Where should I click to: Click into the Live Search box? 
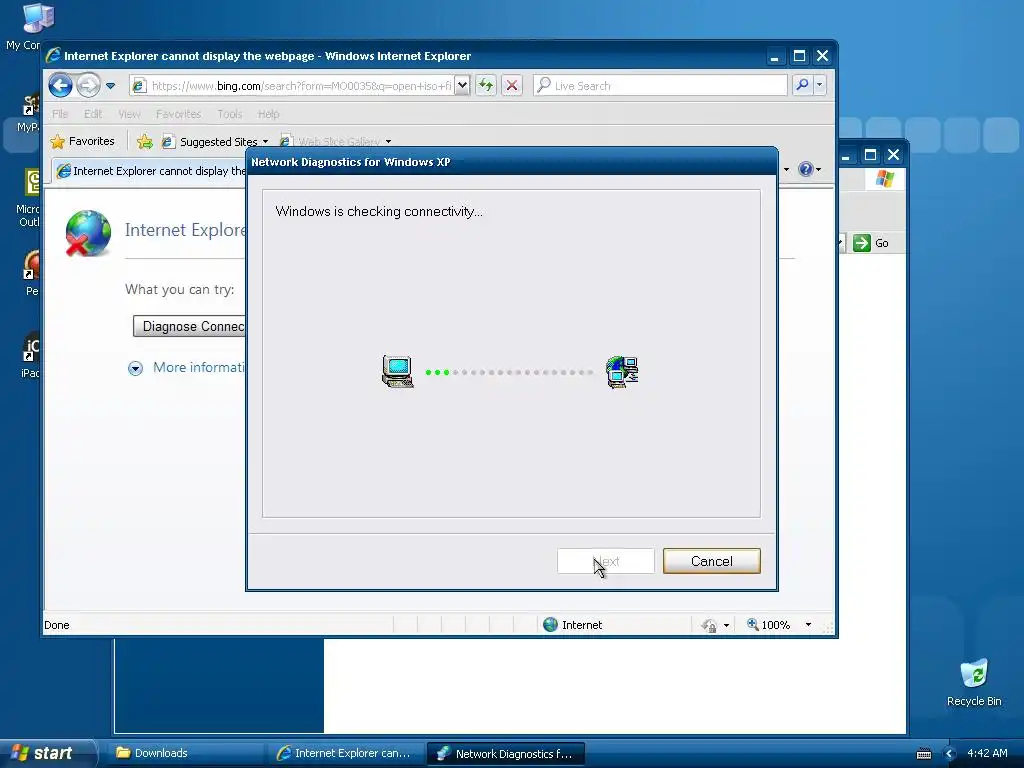661,86
